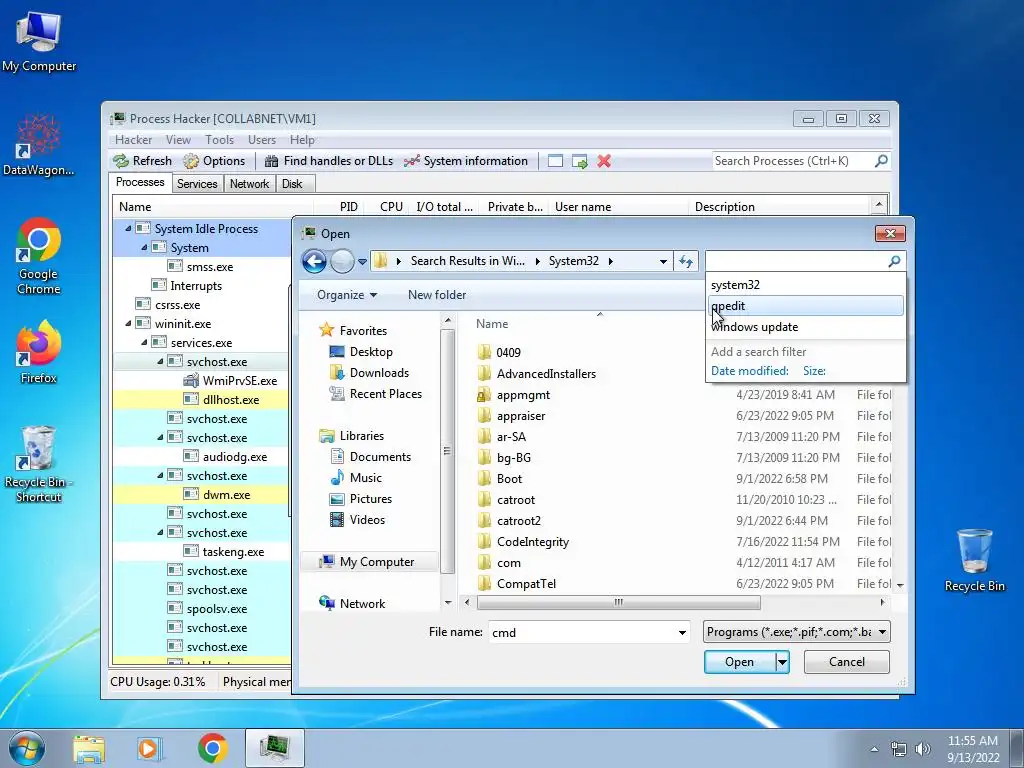Click the address bar refresh icon
1024x768 pixels.
[x=685, y=261]
